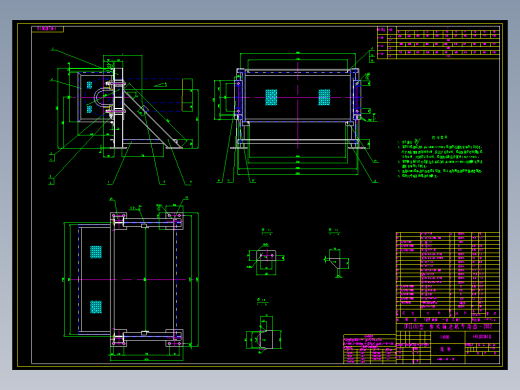Click the revision table beside the title block
Image resolution: width=520 pixels, height=390 pixels.
pos(369,349)
